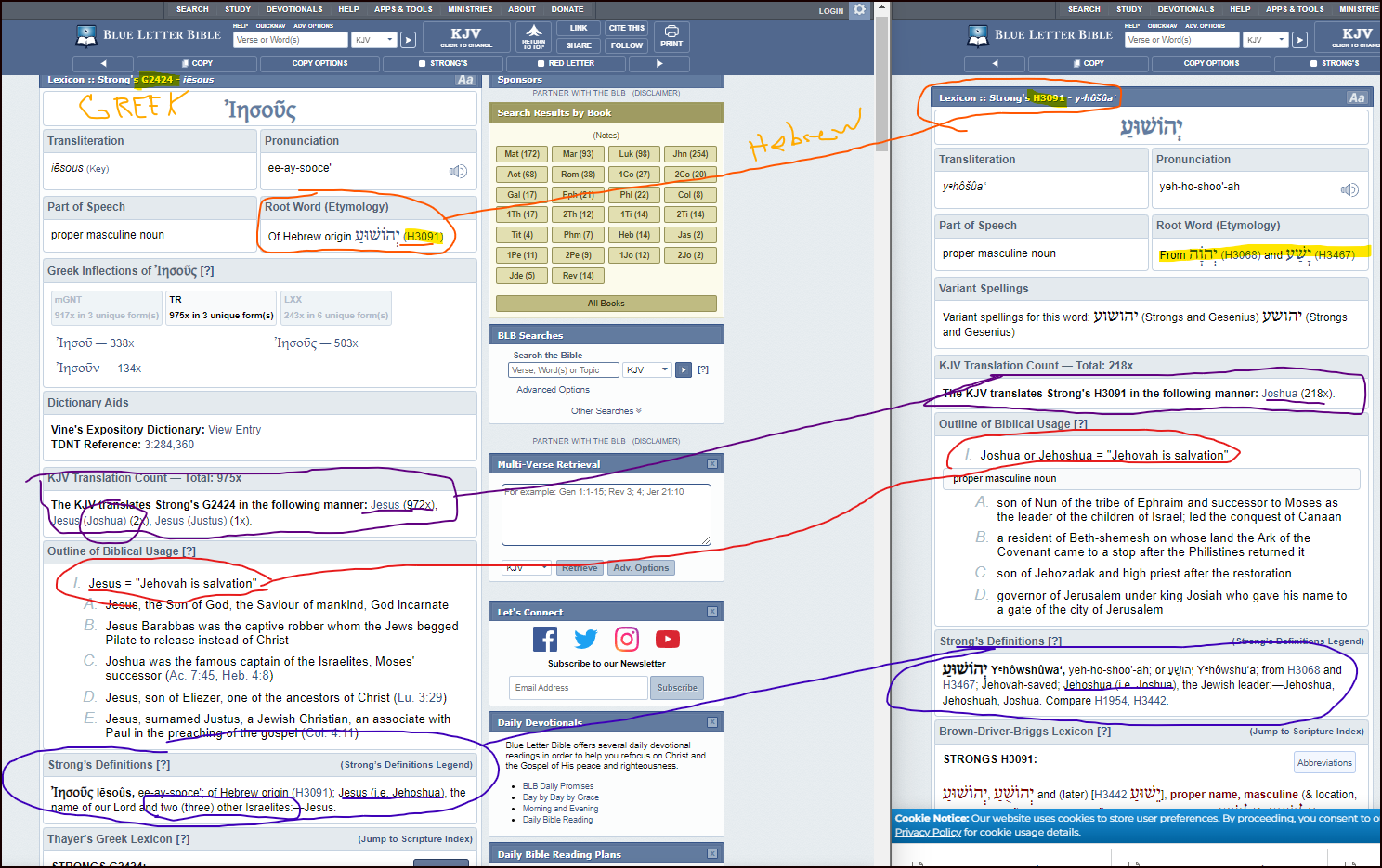Open version dropdown beside the Retrieve button
This screenshot has height=868, width=1382.
click(x=527, y=567)
